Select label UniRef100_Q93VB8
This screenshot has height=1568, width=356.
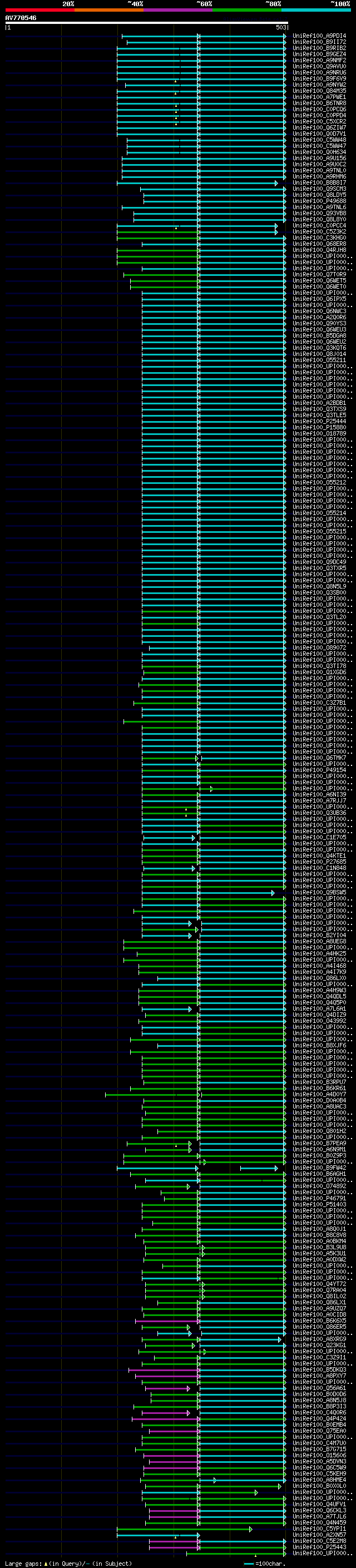pyautogui.click(x=319, y=213)
